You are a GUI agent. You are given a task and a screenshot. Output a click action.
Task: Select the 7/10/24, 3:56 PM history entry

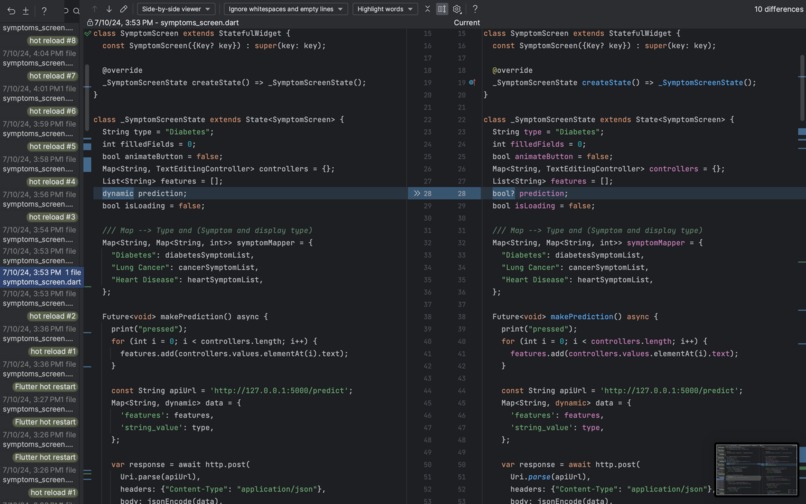39,199
